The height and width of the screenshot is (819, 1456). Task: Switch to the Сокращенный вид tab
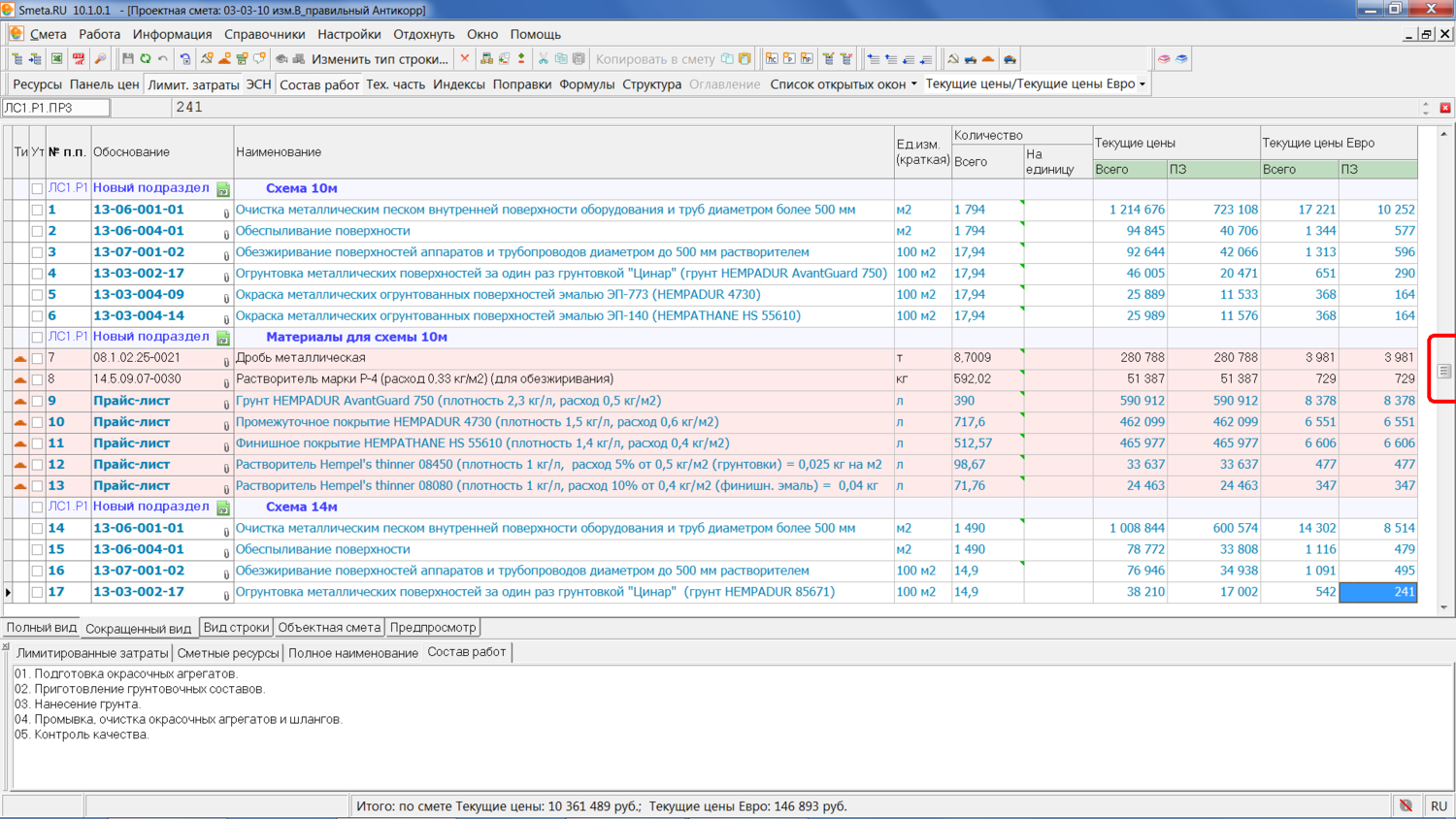[x=139, y=629]
